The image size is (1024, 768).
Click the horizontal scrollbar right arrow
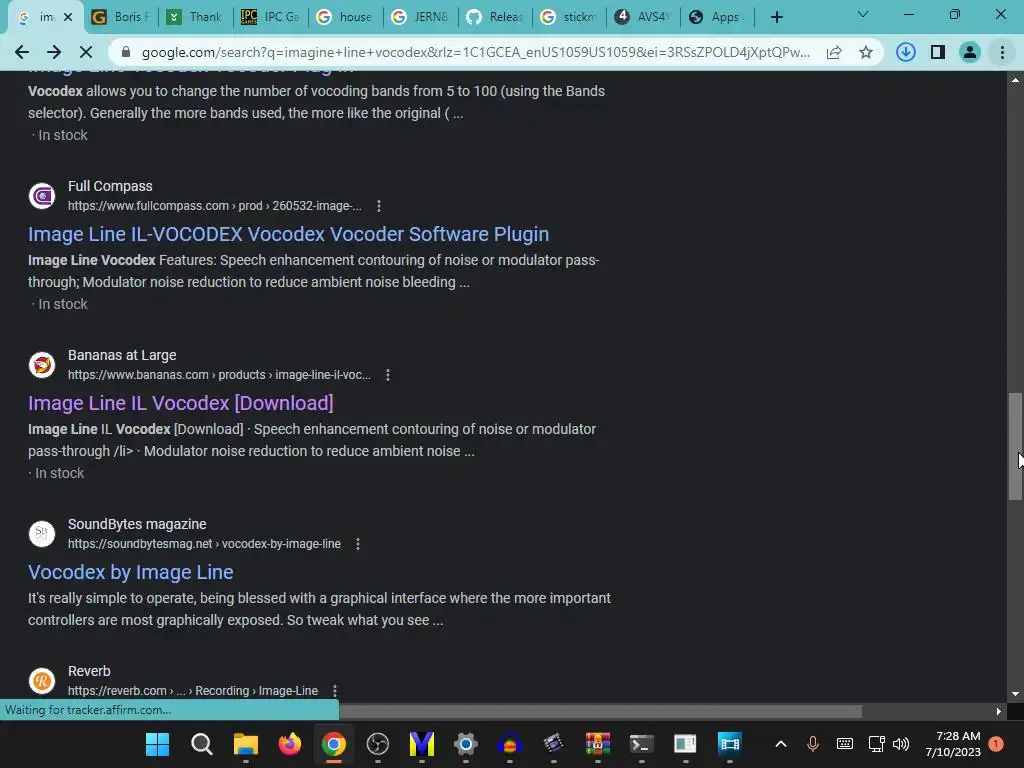(x=999, y=711)
